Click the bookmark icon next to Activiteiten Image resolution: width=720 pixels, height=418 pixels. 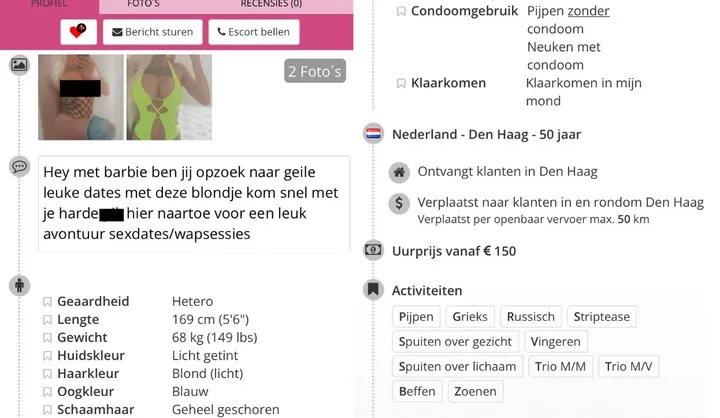pyautogui.click(x=373, y=290)
